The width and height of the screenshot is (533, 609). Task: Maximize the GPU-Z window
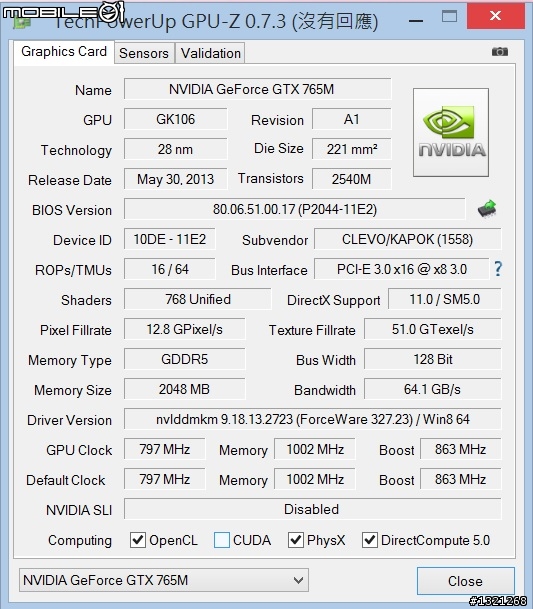coord(449,16)
